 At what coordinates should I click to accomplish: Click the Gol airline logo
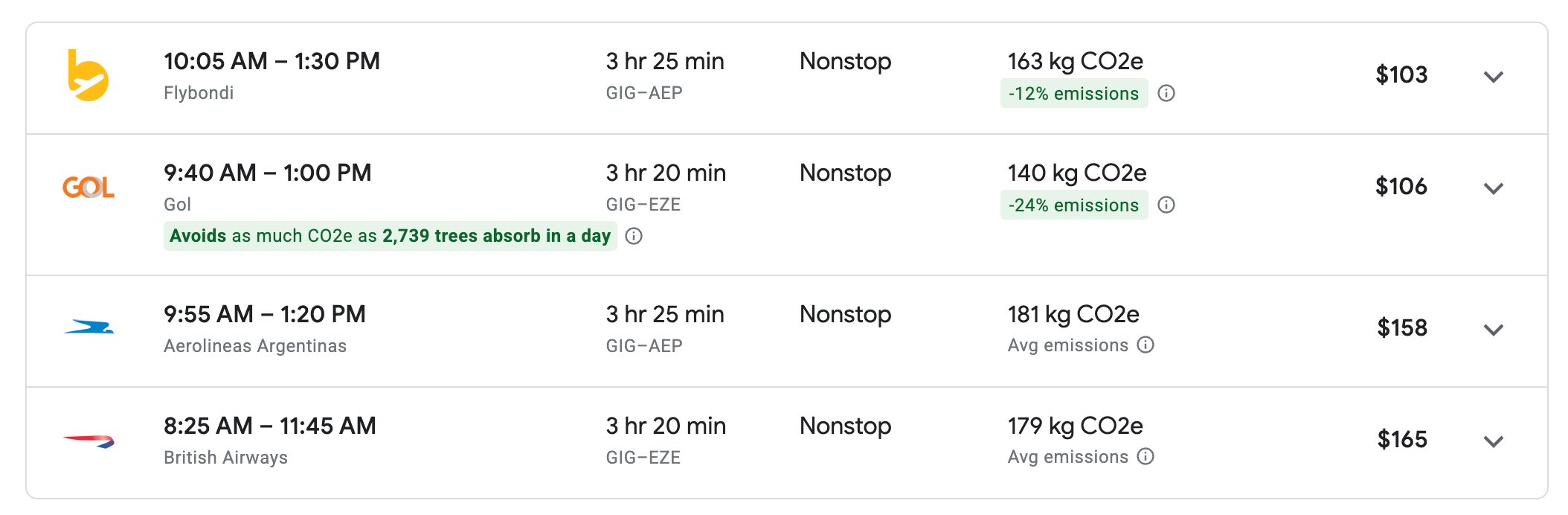pyautogui.click(x=88, y=187)
